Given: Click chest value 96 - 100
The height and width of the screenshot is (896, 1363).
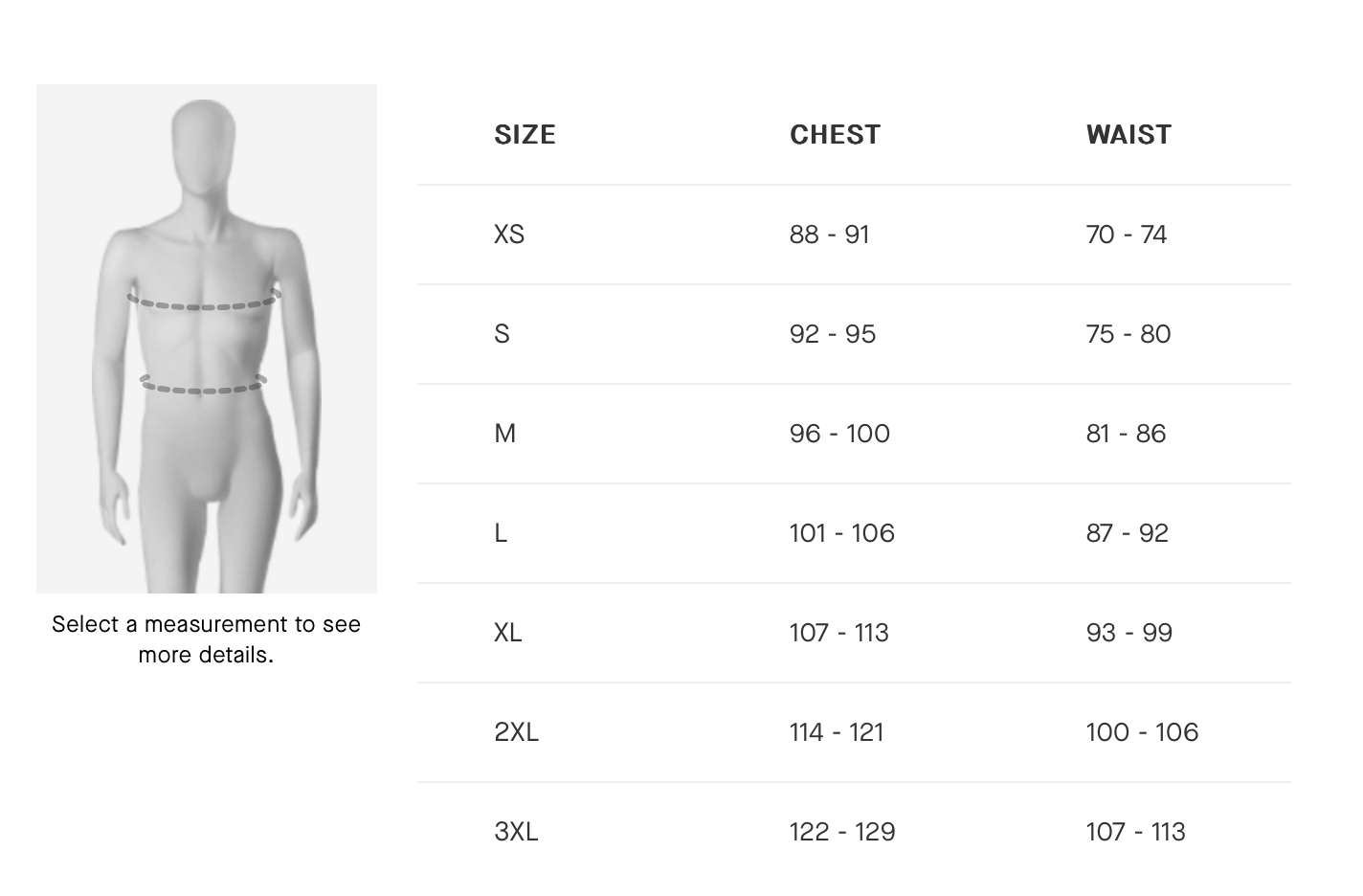Looking at the screenshot, I should [839, 434].
